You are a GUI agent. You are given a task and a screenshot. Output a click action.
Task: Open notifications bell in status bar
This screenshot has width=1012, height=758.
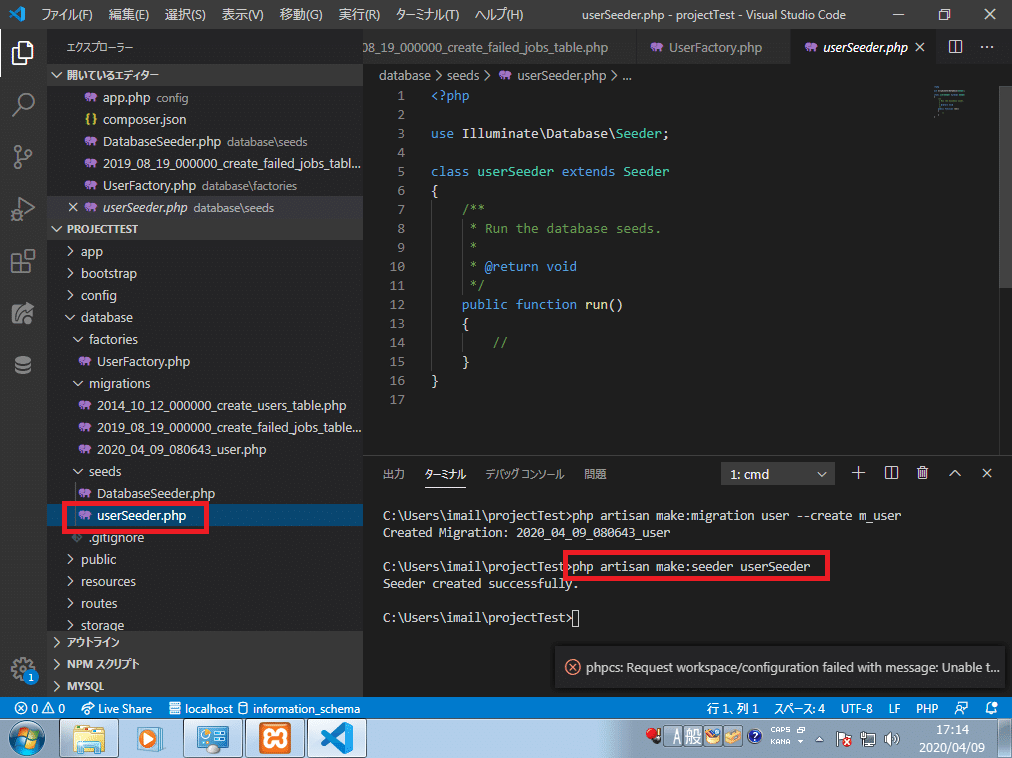(991, 708)
